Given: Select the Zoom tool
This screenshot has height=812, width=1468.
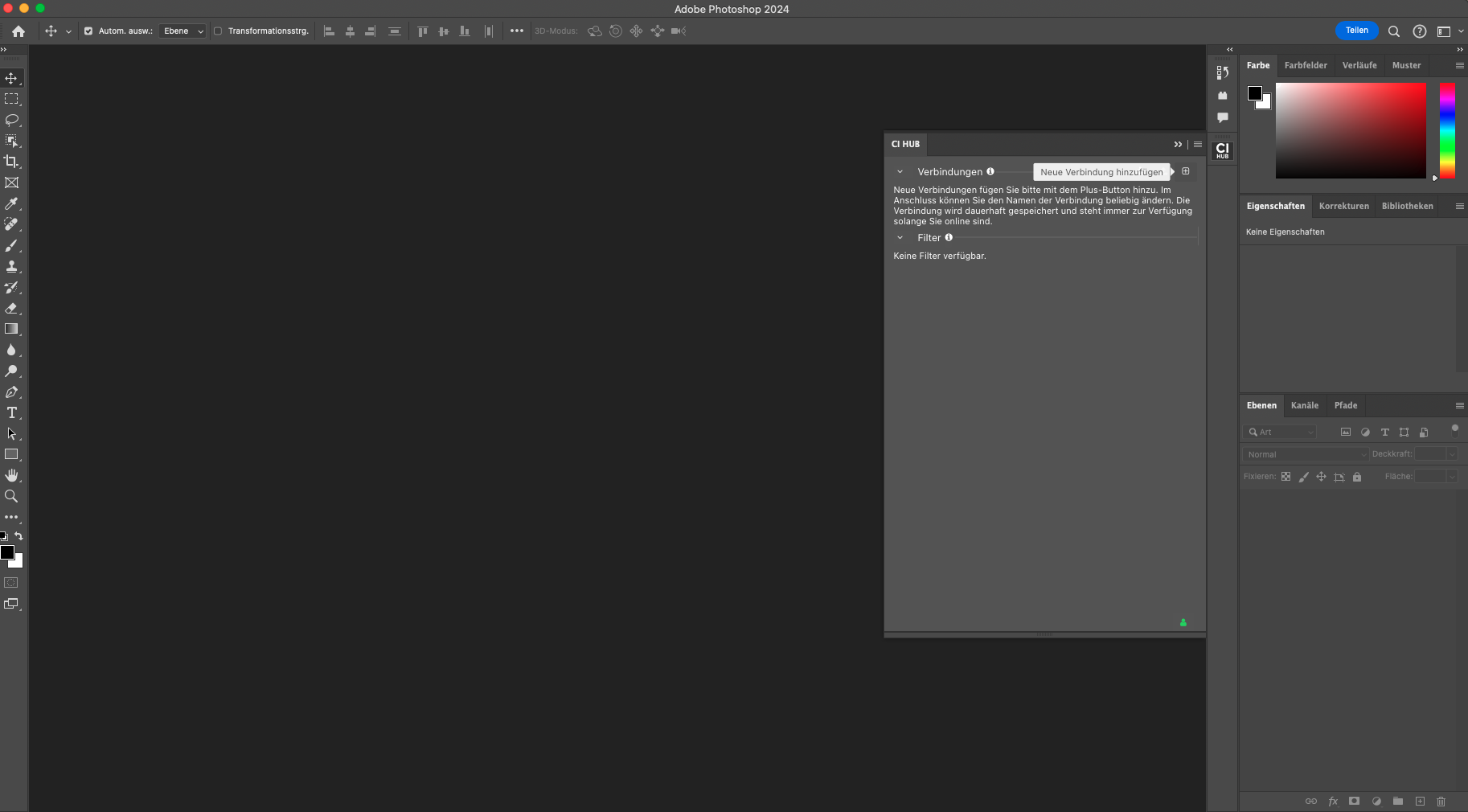Looking at the screenshot, I should 11,496.
